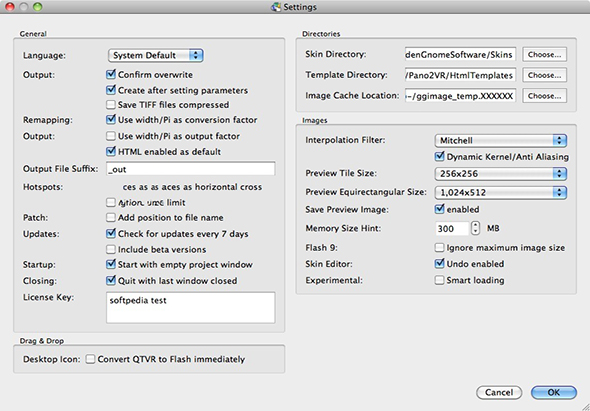Viewport: 590px width, 411px height.
Task: Expand the Interpolation Filter Mitchell dropdown
Action: pyautogui.click(x=500, y=140)
